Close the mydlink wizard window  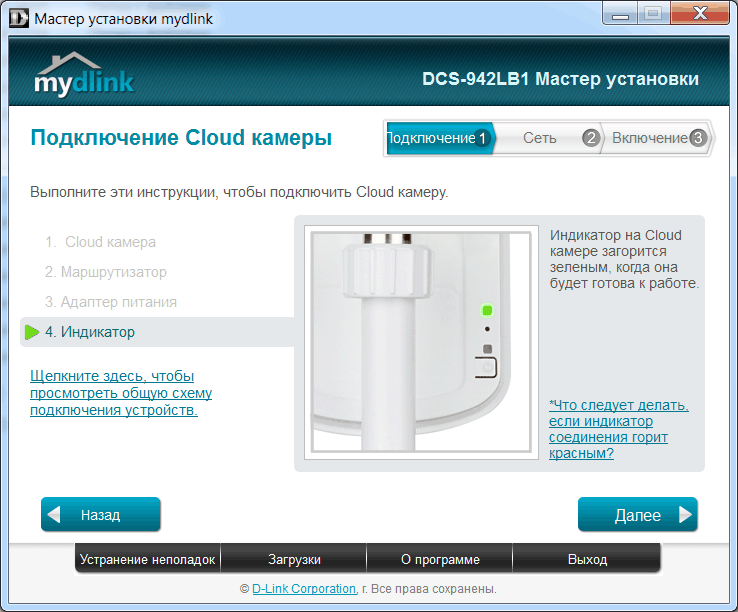click(700, 14)
